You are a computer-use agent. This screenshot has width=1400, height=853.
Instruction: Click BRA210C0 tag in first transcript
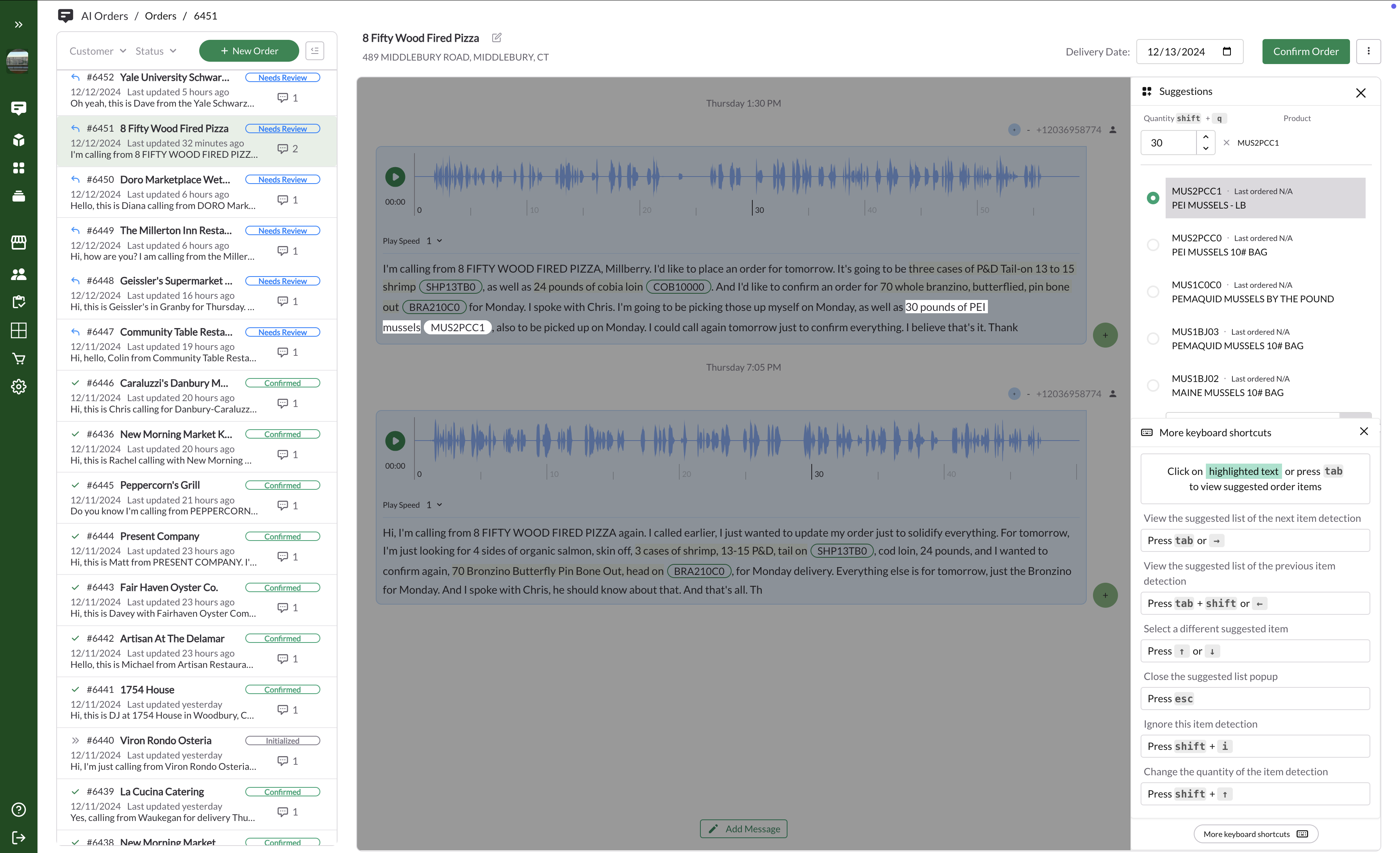(434, 307)
